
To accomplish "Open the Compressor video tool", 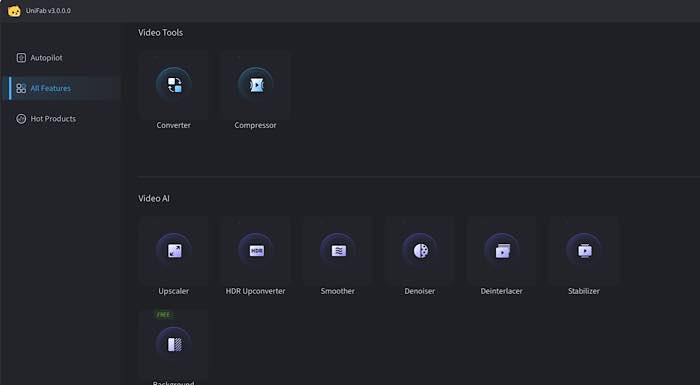I will (x=255, y=85).
